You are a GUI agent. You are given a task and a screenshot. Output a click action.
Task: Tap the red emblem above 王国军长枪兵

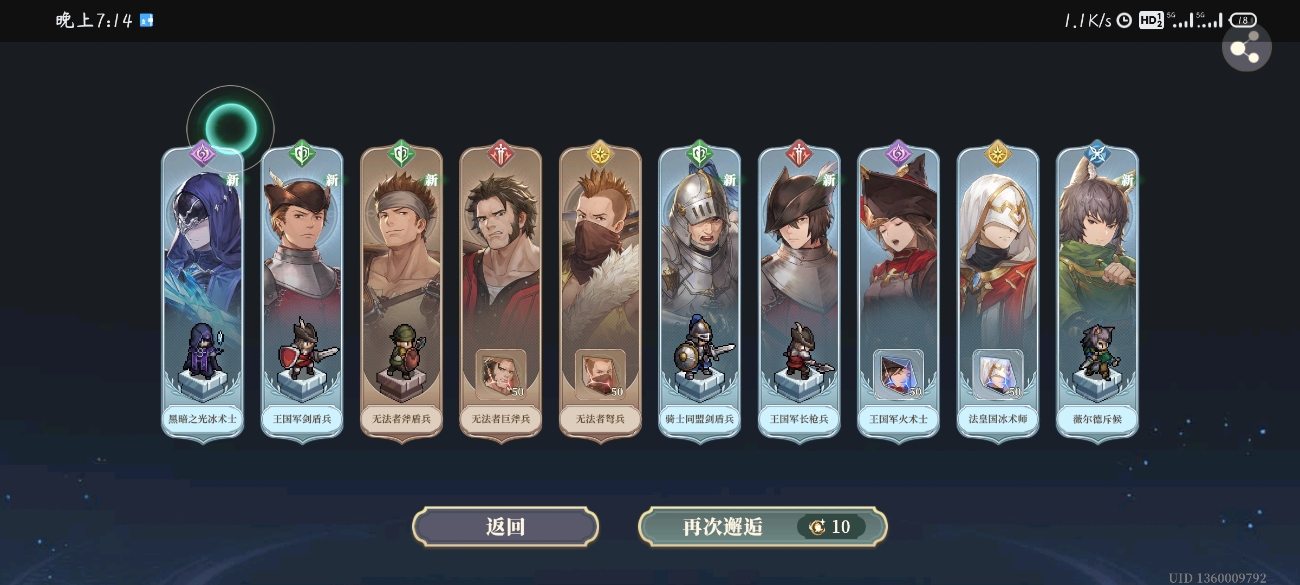[799, 154]
